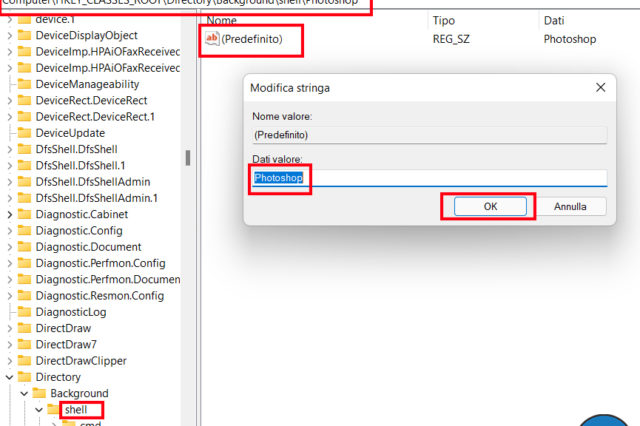Select the DeviceManageability key
Image resolution: width=640 pixels, height=426 pixels.
(x=87, y=84)
